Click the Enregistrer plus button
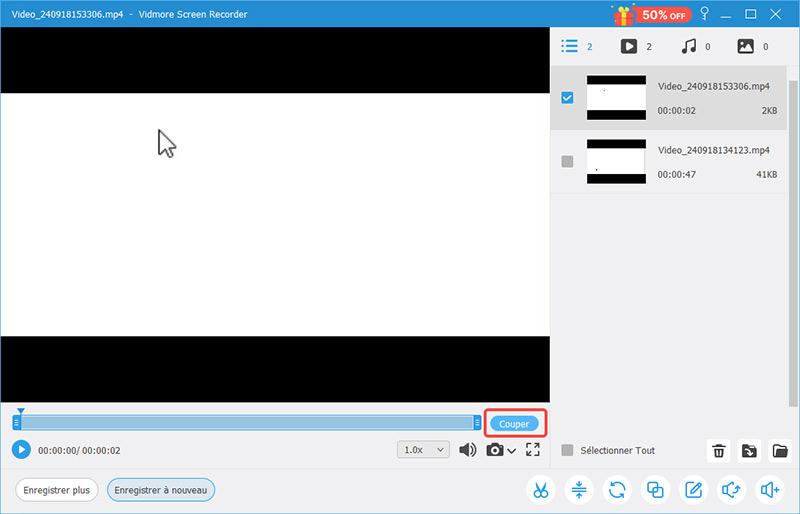 point(56,490)
